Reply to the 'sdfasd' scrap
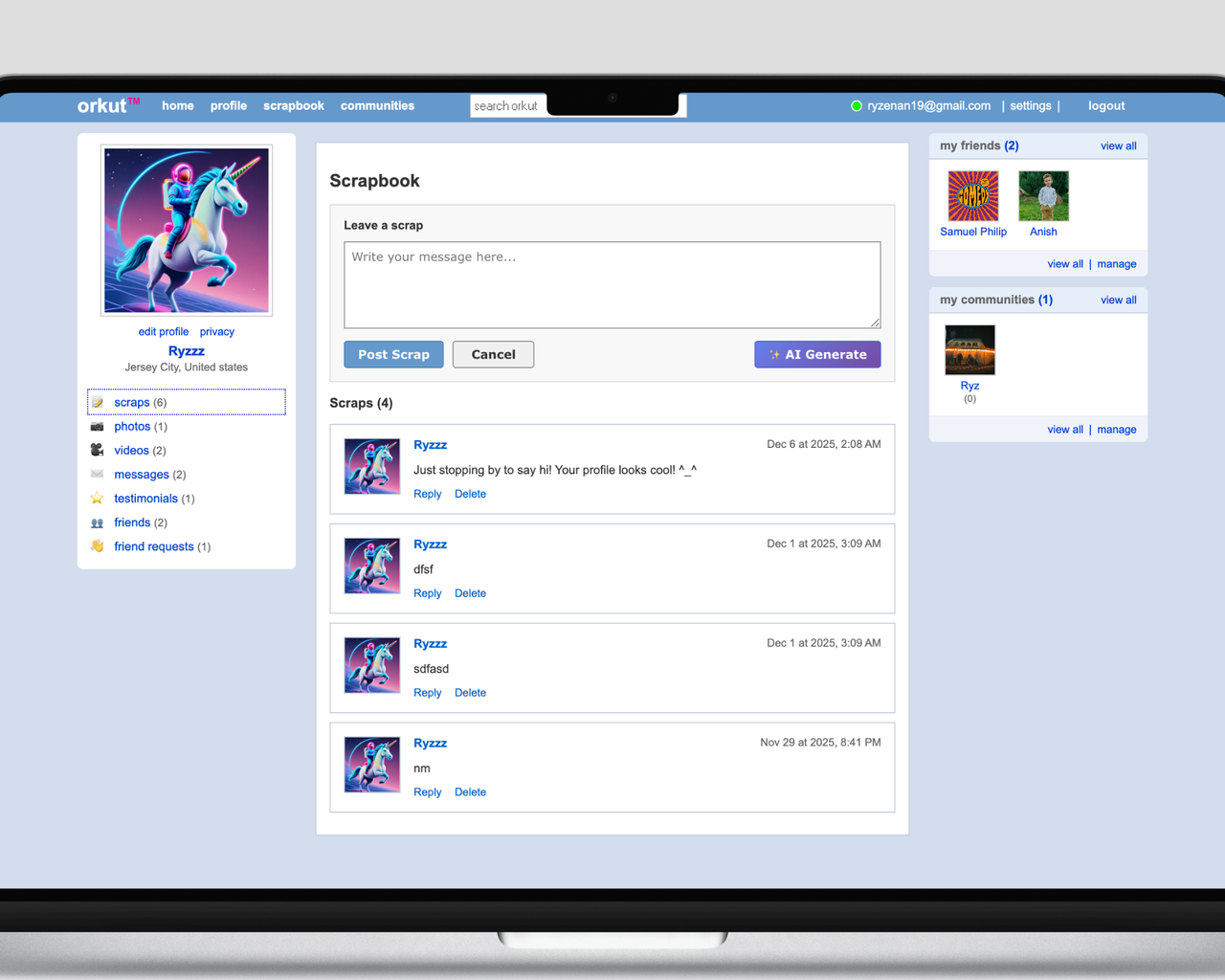Image resolution: width=1225 pixels, height=980 pixels. [428, 693]
